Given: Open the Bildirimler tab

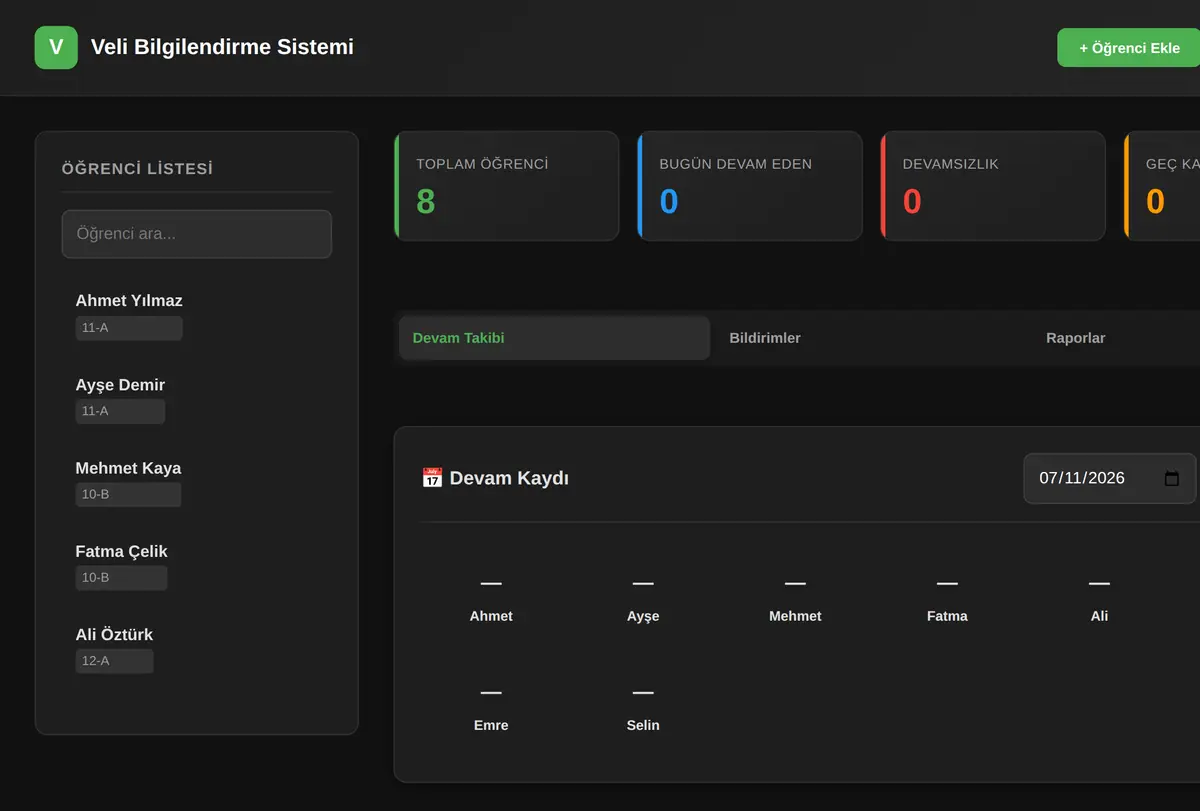Looking at the screenshot, I should tap(765, 338).
